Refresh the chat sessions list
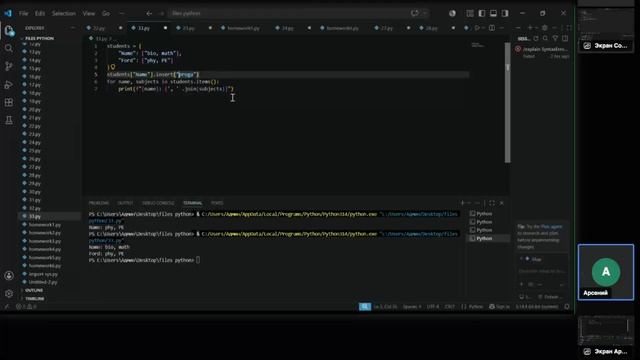 tap(536, 38)
